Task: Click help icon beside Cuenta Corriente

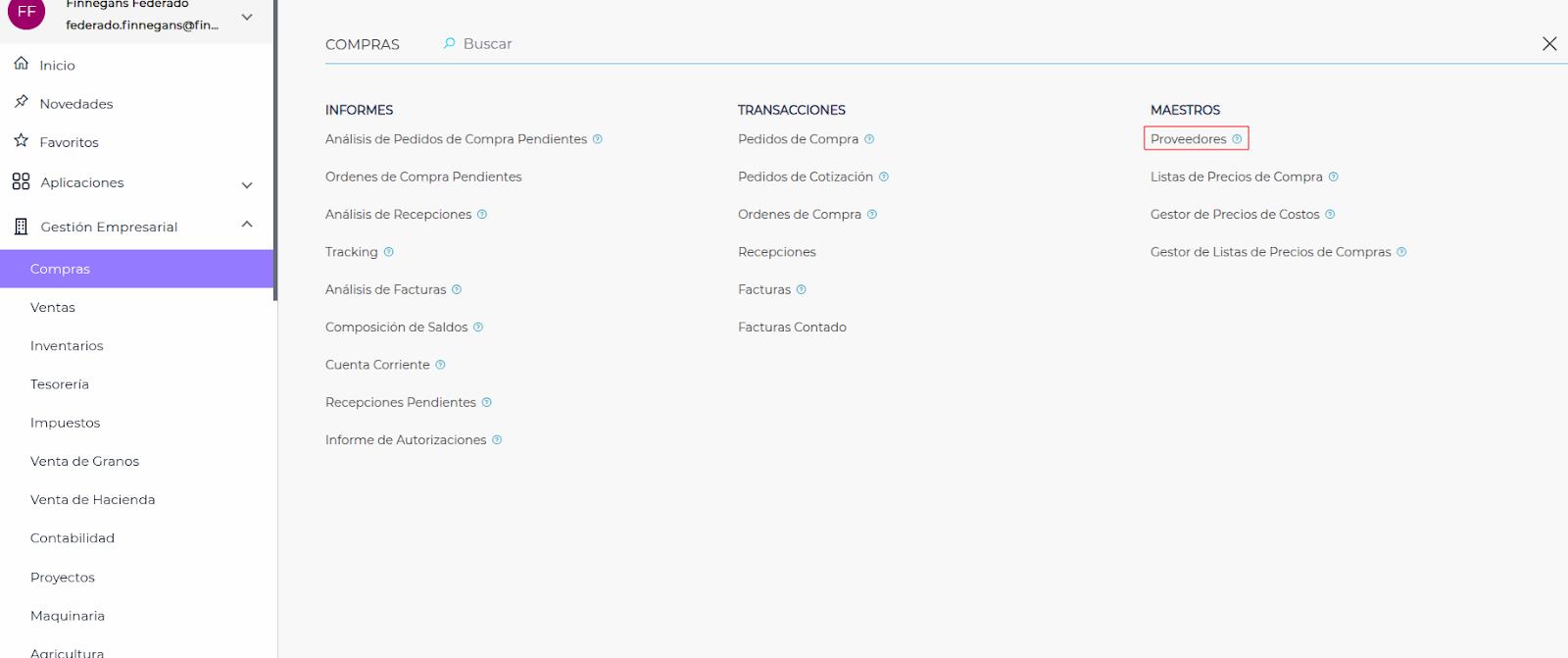Action: pos(441,365)
